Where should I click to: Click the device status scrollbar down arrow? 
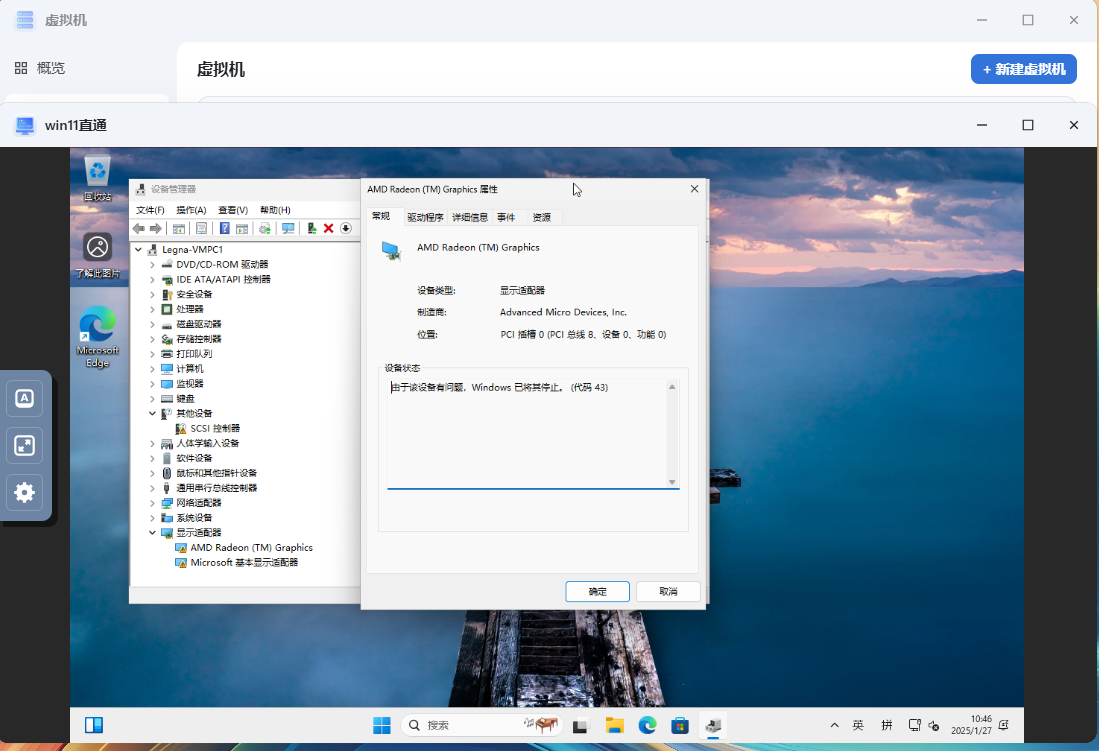(672, 482)
